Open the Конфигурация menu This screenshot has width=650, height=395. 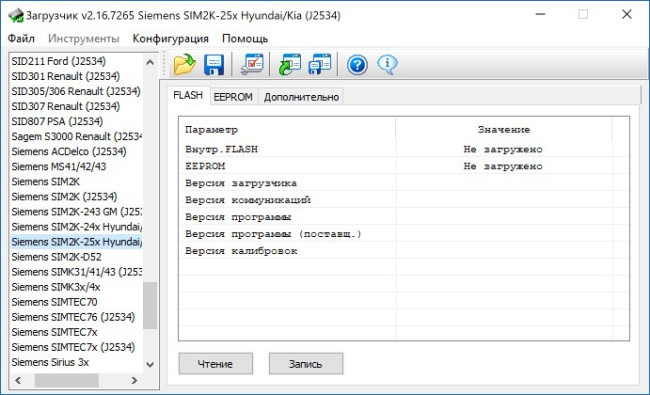170,39
